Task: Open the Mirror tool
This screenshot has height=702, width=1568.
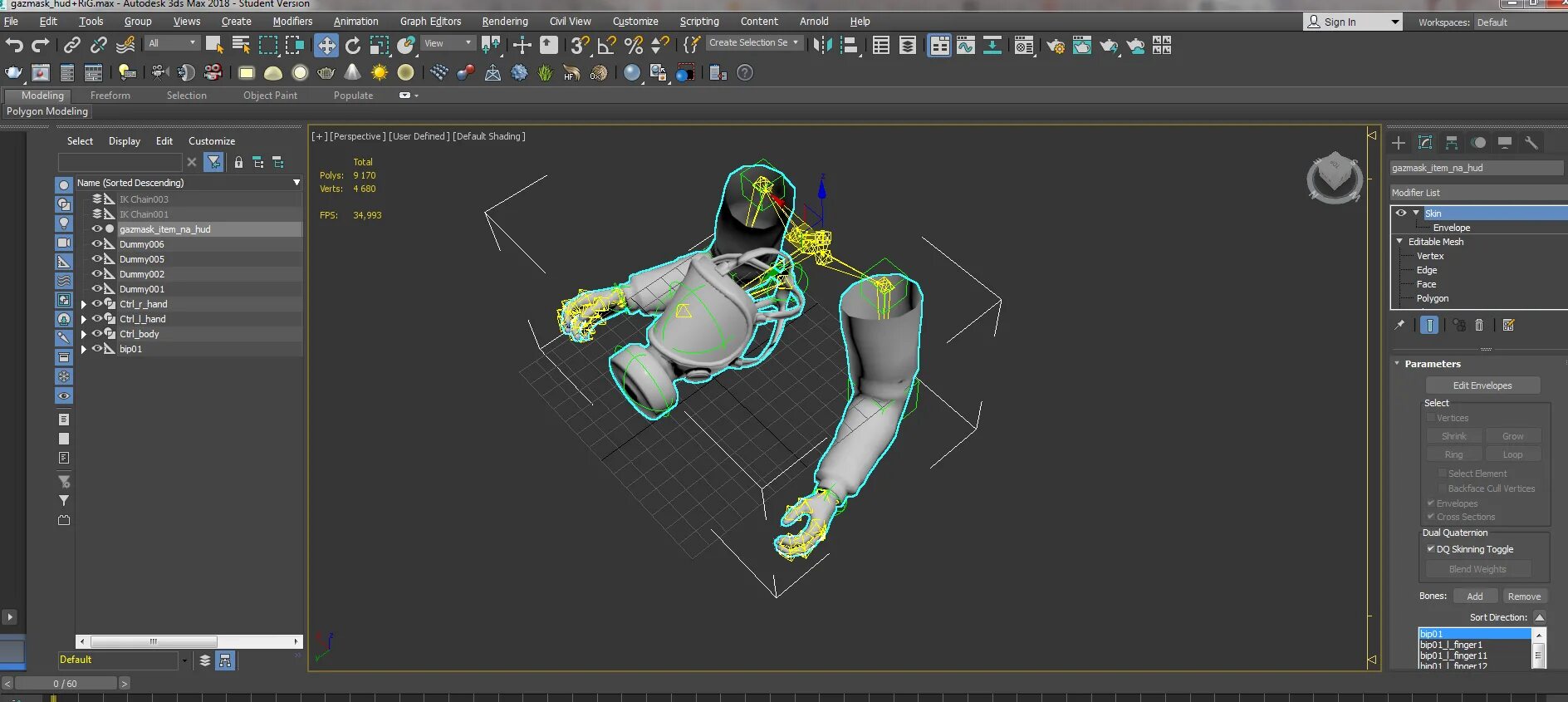Action: tap(822, 46)
